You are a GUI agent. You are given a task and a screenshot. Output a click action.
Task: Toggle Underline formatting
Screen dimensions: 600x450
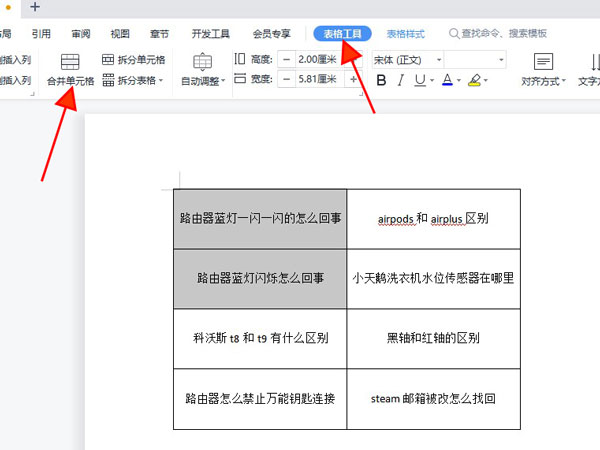click(419, 80)
